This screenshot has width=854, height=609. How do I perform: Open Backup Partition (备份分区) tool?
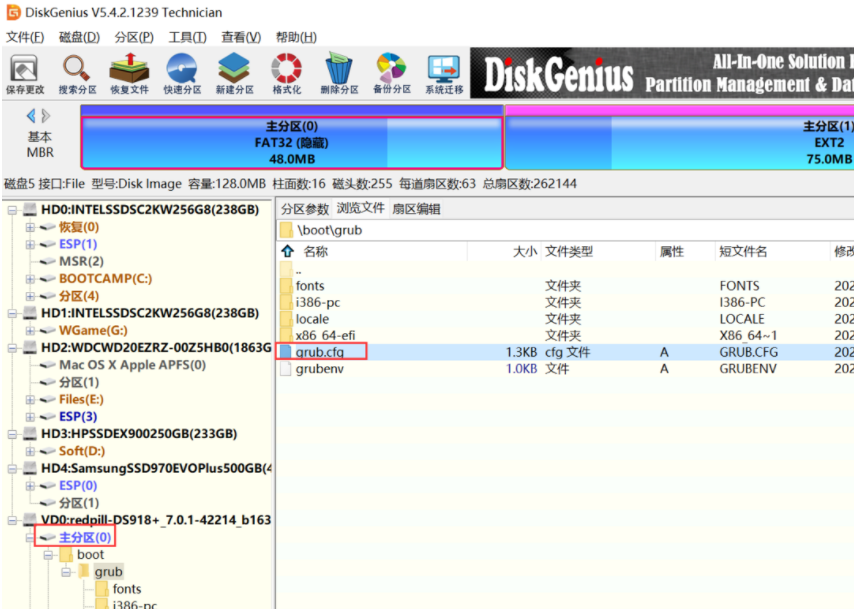392,74
